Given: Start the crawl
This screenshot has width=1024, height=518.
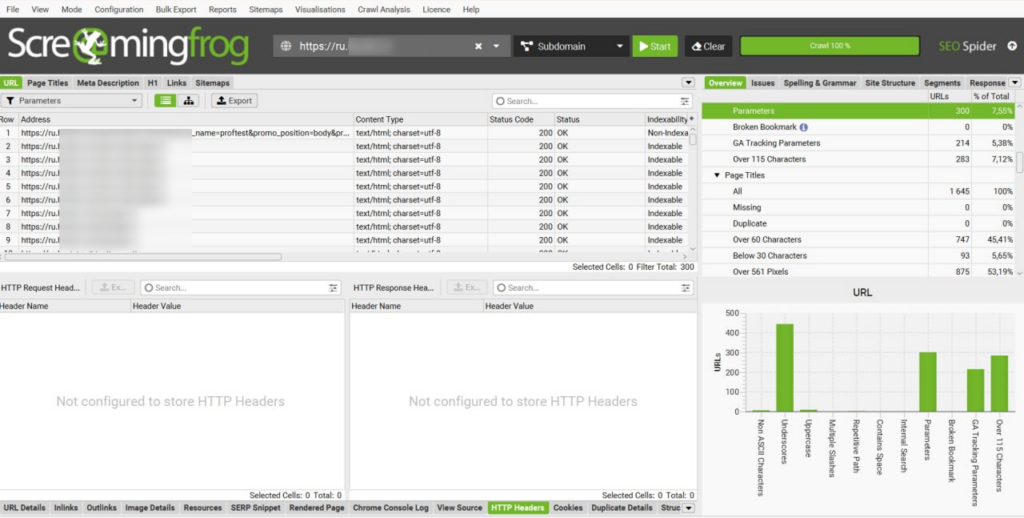Looking at the screenshot, I should click(655, 46).
